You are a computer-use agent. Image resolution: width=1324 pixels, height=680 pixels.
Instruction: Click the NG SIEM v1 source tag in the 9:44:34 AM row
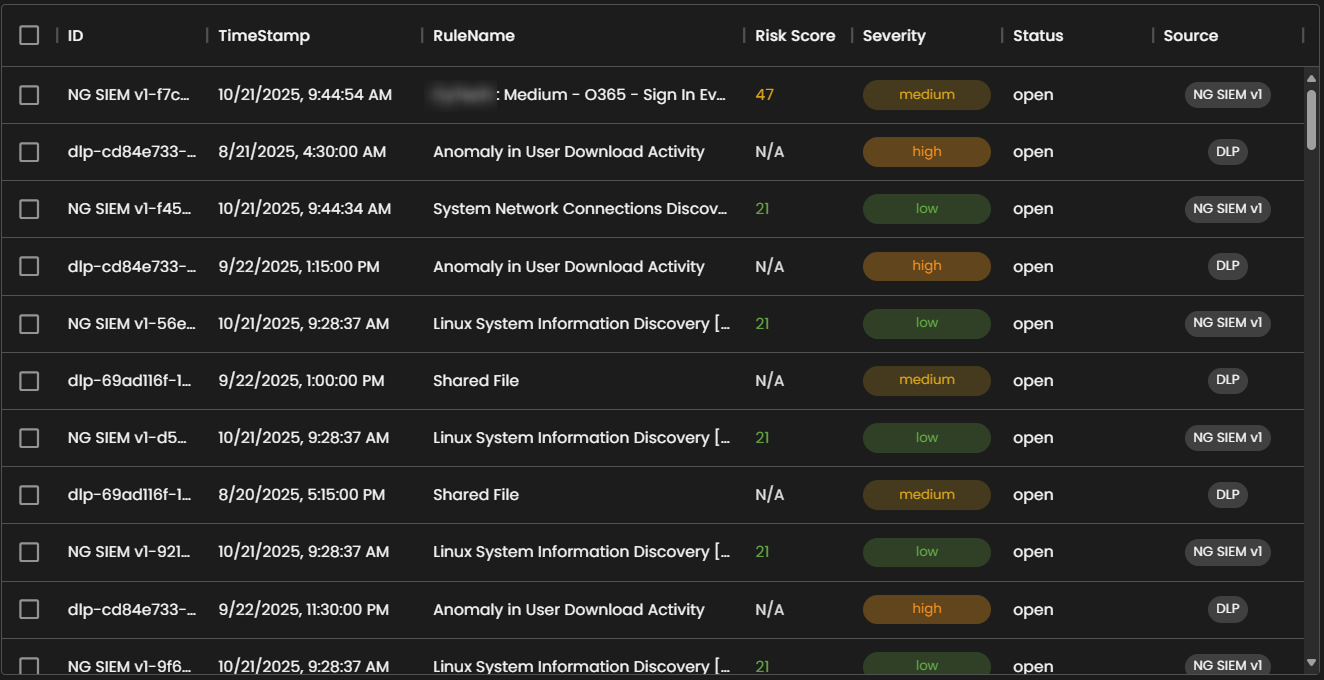1227,209
